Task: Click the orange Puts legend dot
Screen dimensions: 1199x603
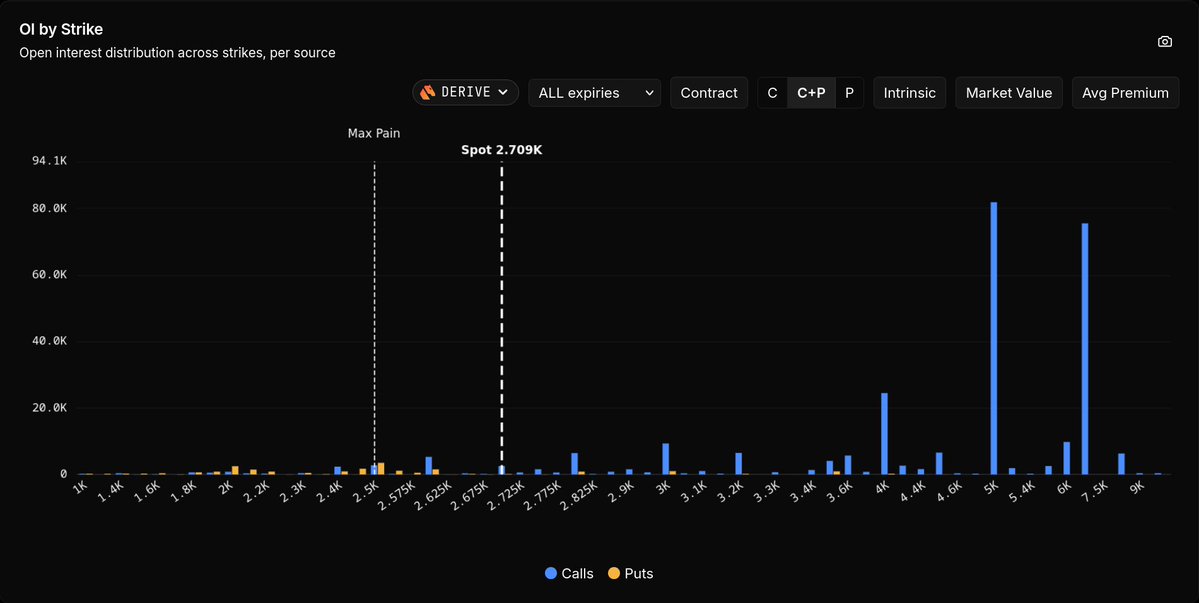Action: tap(613, 573)
